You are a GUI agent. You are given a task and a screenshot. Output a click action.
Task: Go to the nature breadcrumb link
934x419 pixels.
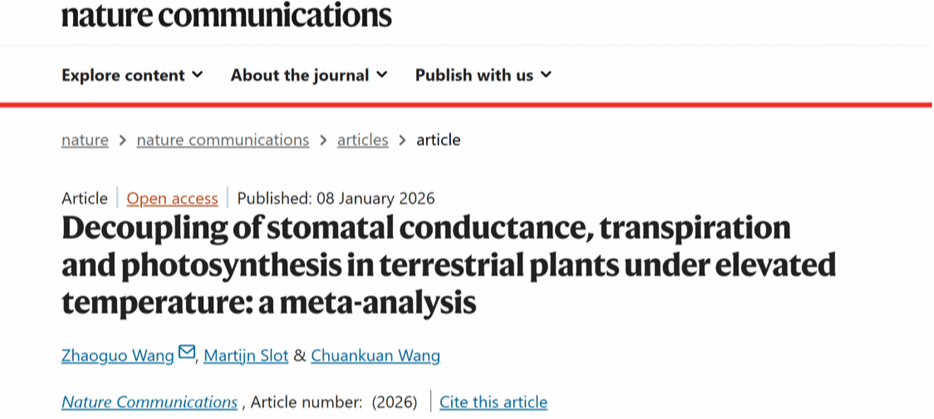coord(85,140)
